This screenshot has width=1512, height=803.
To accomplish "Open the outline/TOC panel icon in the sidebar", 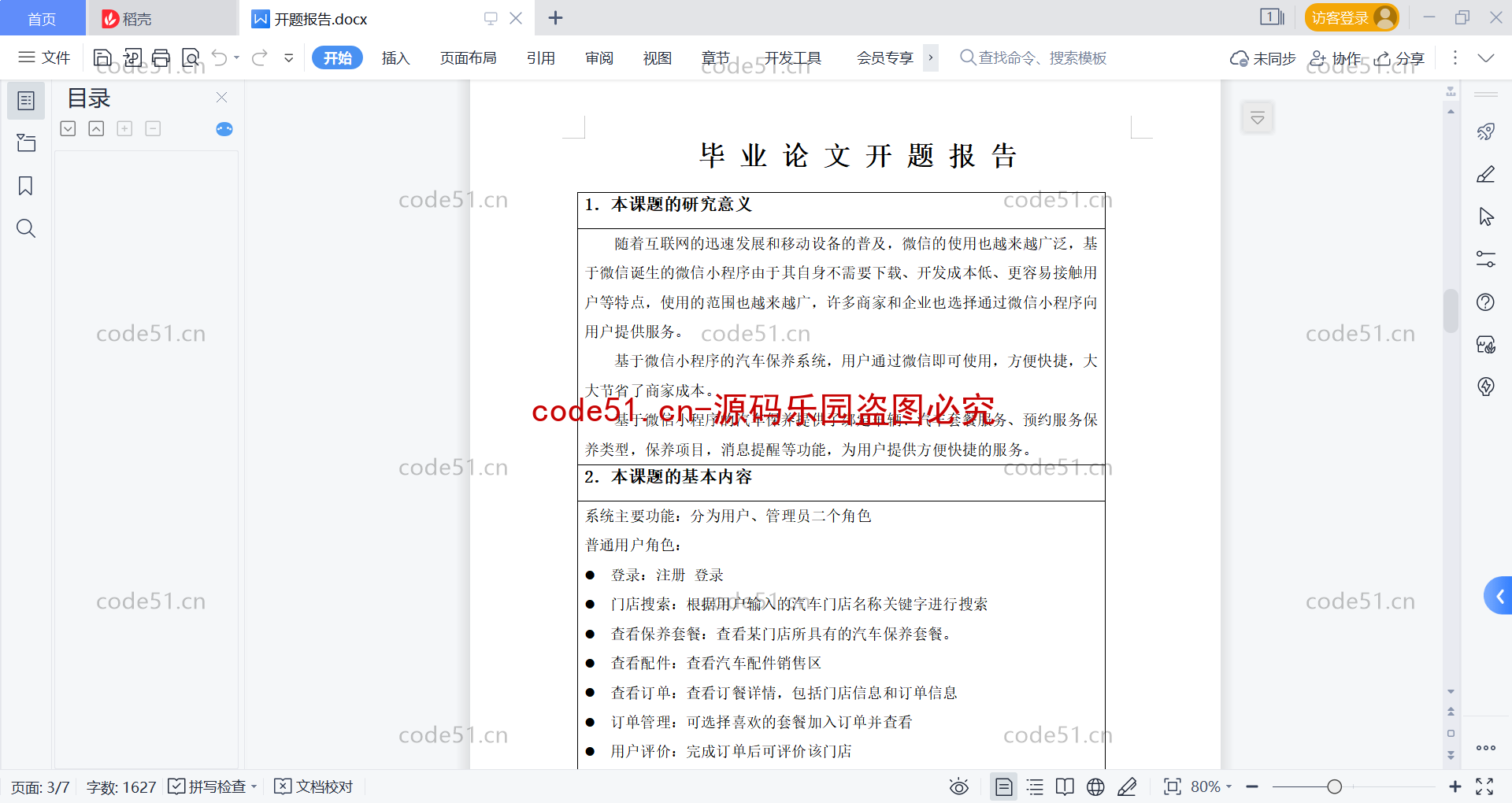I will 26,101.
